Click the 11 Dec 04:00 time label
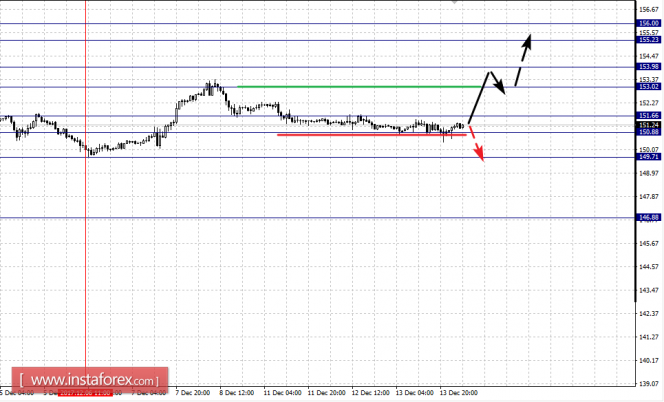The height and width of the screenshot is (402, 664). pos(282,393)
